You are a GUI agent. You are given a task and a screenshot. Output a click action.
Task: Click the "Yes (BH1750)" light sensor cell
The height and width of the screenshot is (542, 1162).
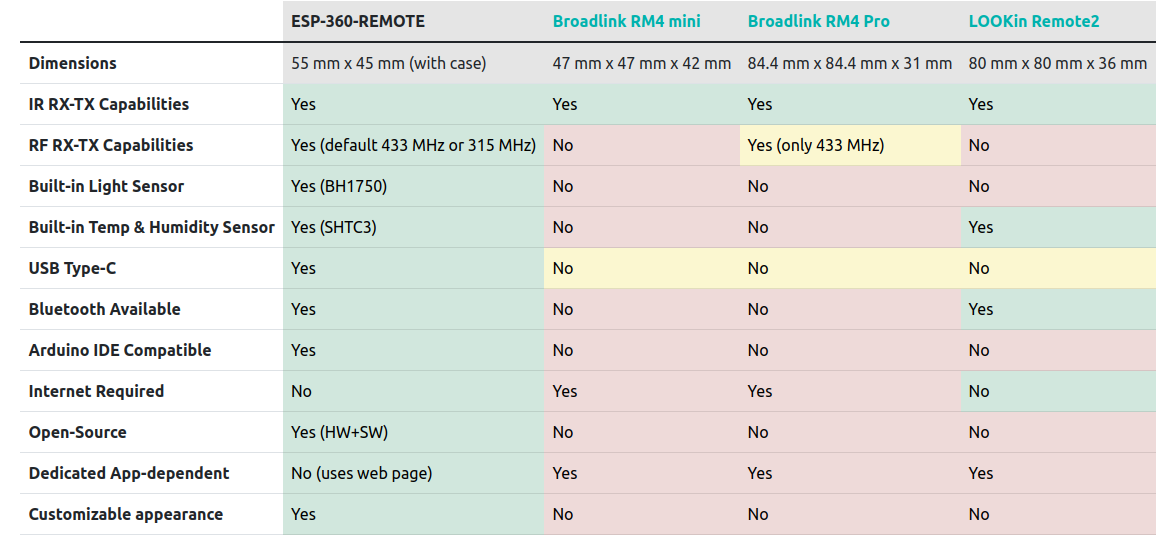click(413, 186)
